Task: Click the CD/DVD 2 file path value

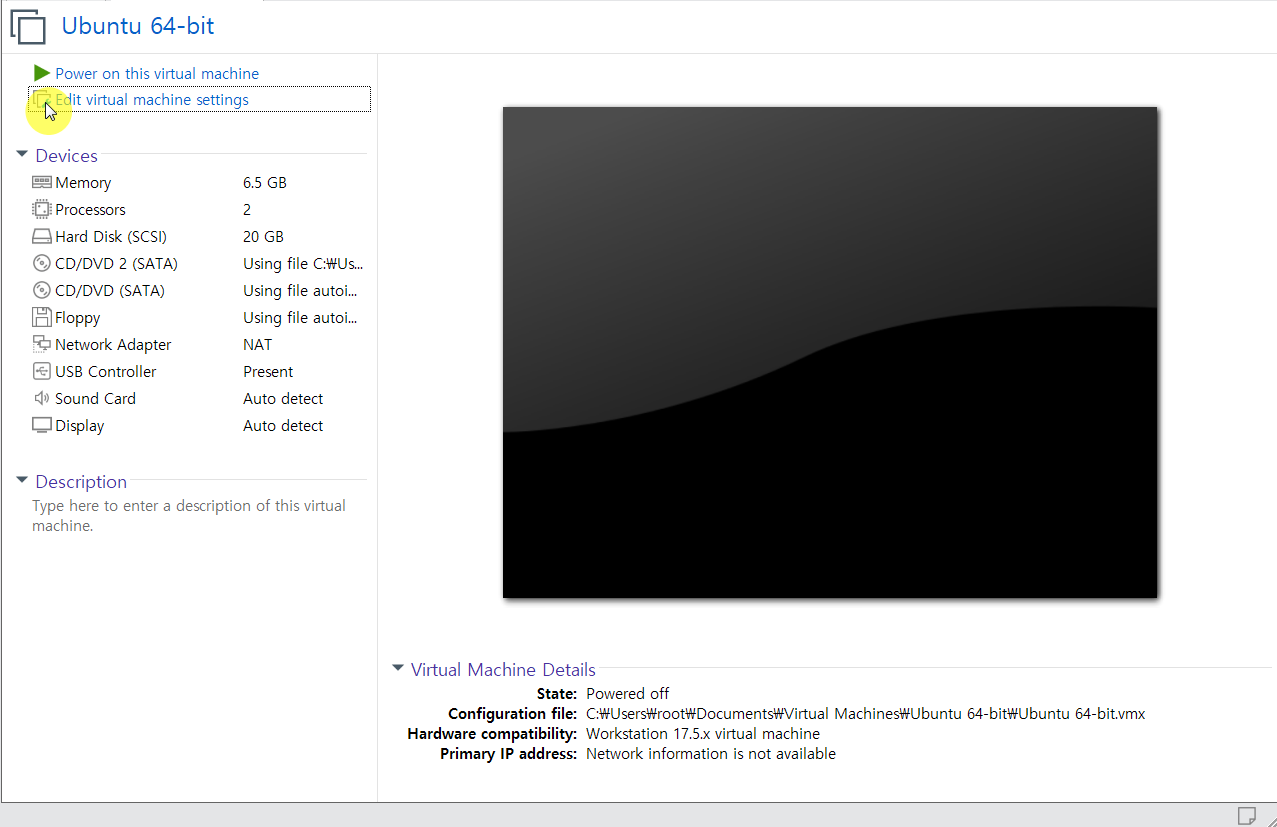Action: pos(303,264)
